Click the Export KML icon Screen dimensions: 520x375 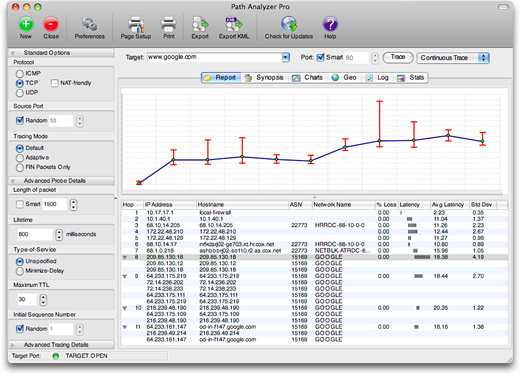point(234,24)
